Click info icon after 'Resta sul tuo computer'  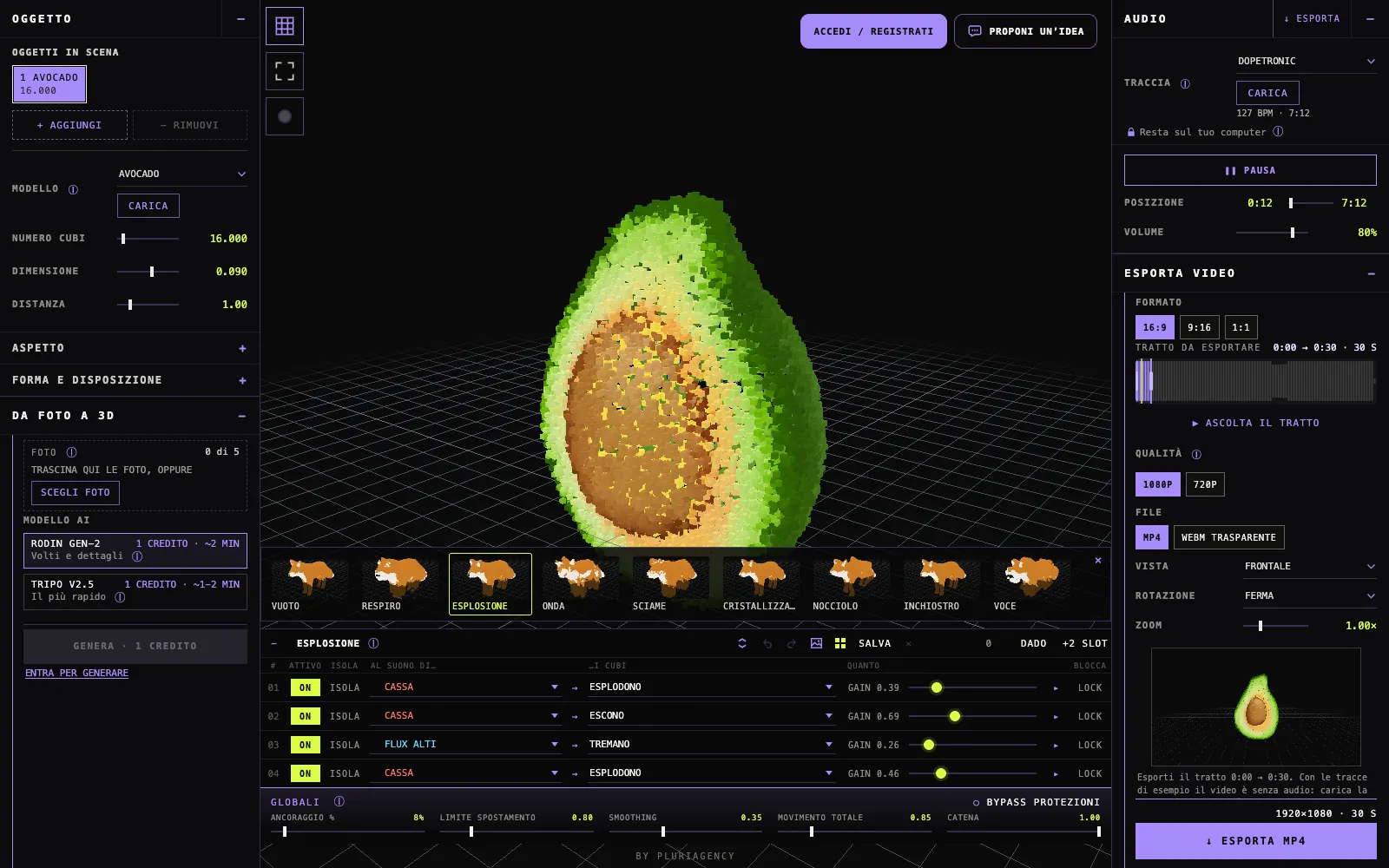1278,132
